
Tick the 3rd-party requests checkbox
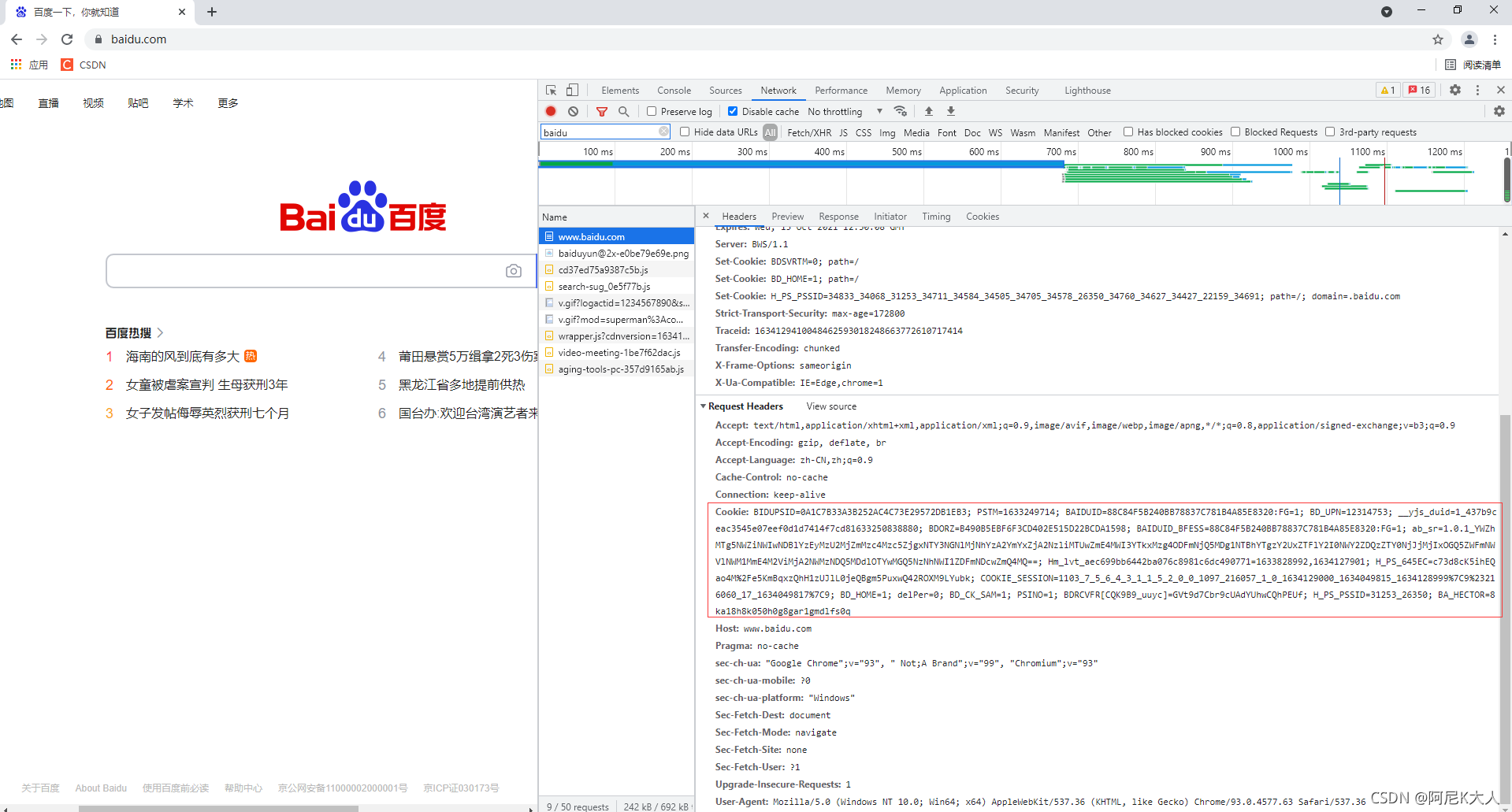point(1330,132)
